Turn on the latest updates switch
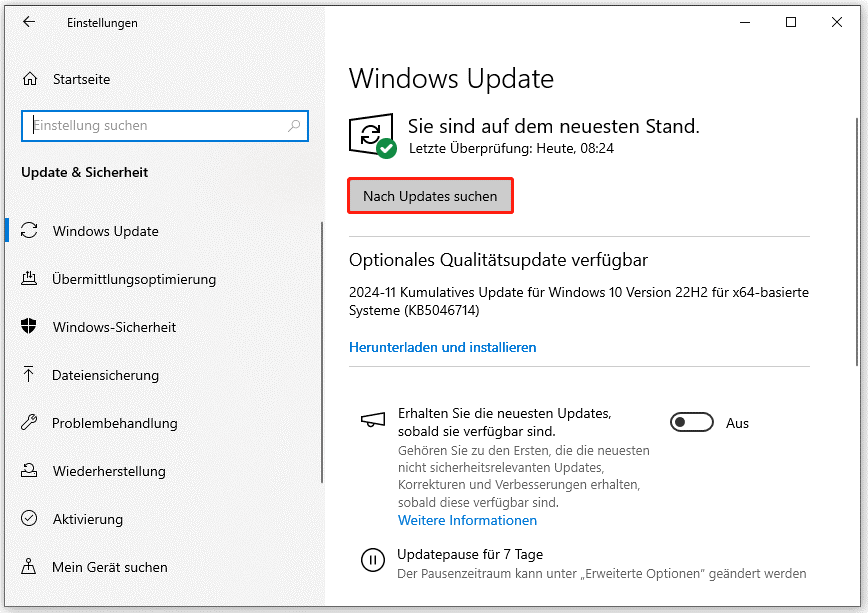The image size is (868, 613). [x=691, y=423]
